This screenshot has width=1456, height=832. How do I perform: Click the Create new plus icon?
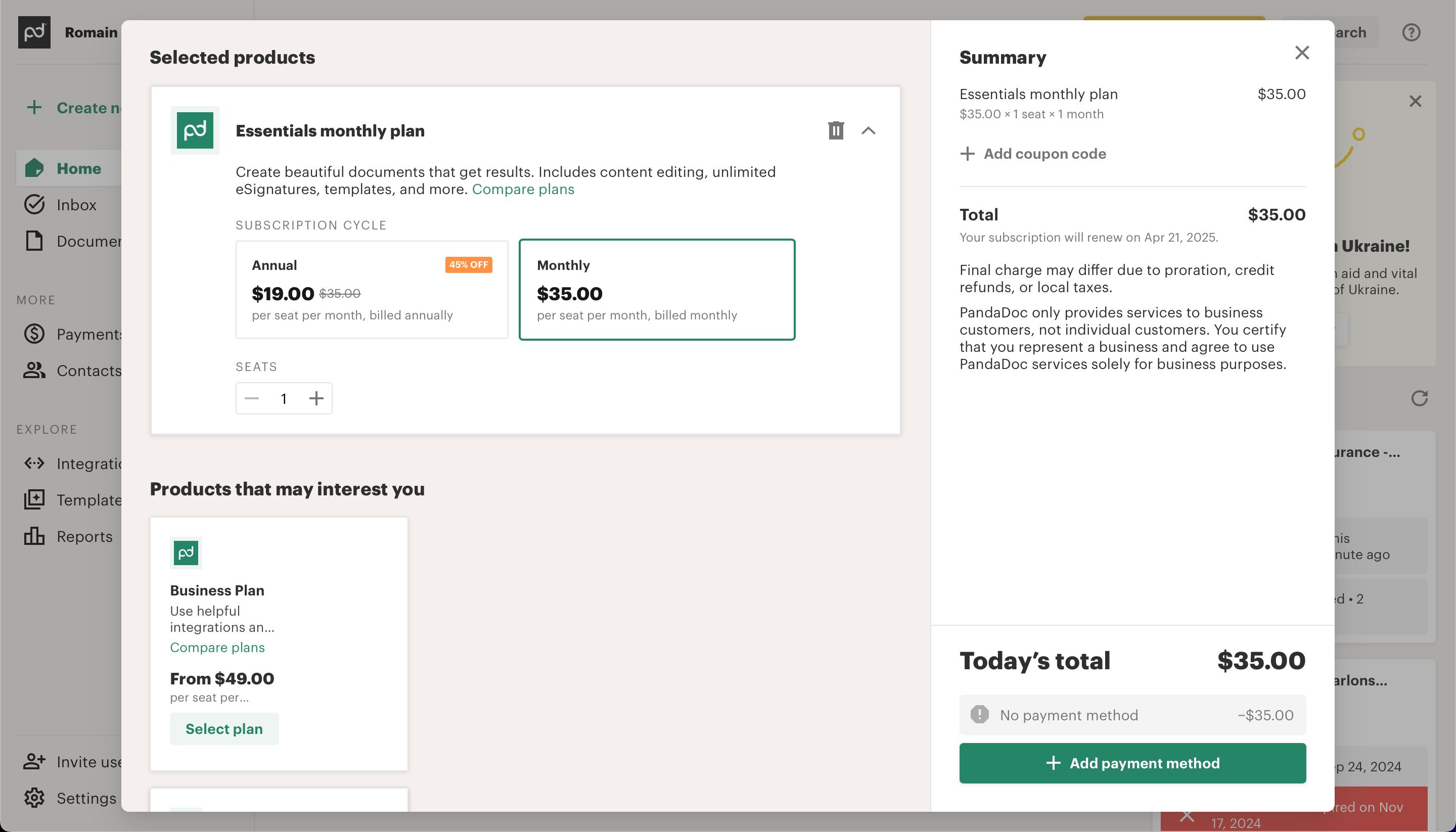pyautogui.click(x=34, y=108)
